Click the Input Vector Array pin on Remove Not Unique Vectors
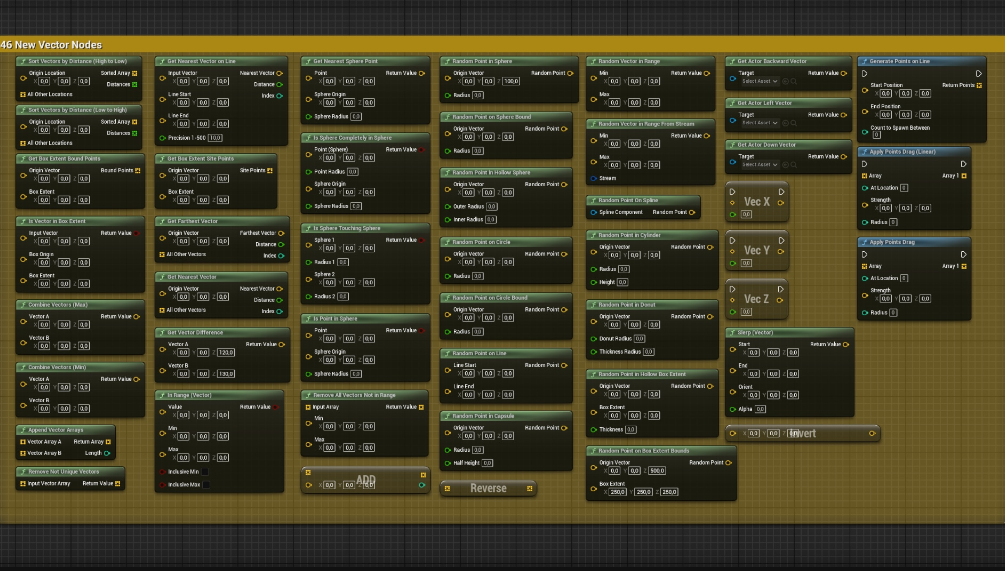This screenshot has height=571, width=1005. point(23,484)
